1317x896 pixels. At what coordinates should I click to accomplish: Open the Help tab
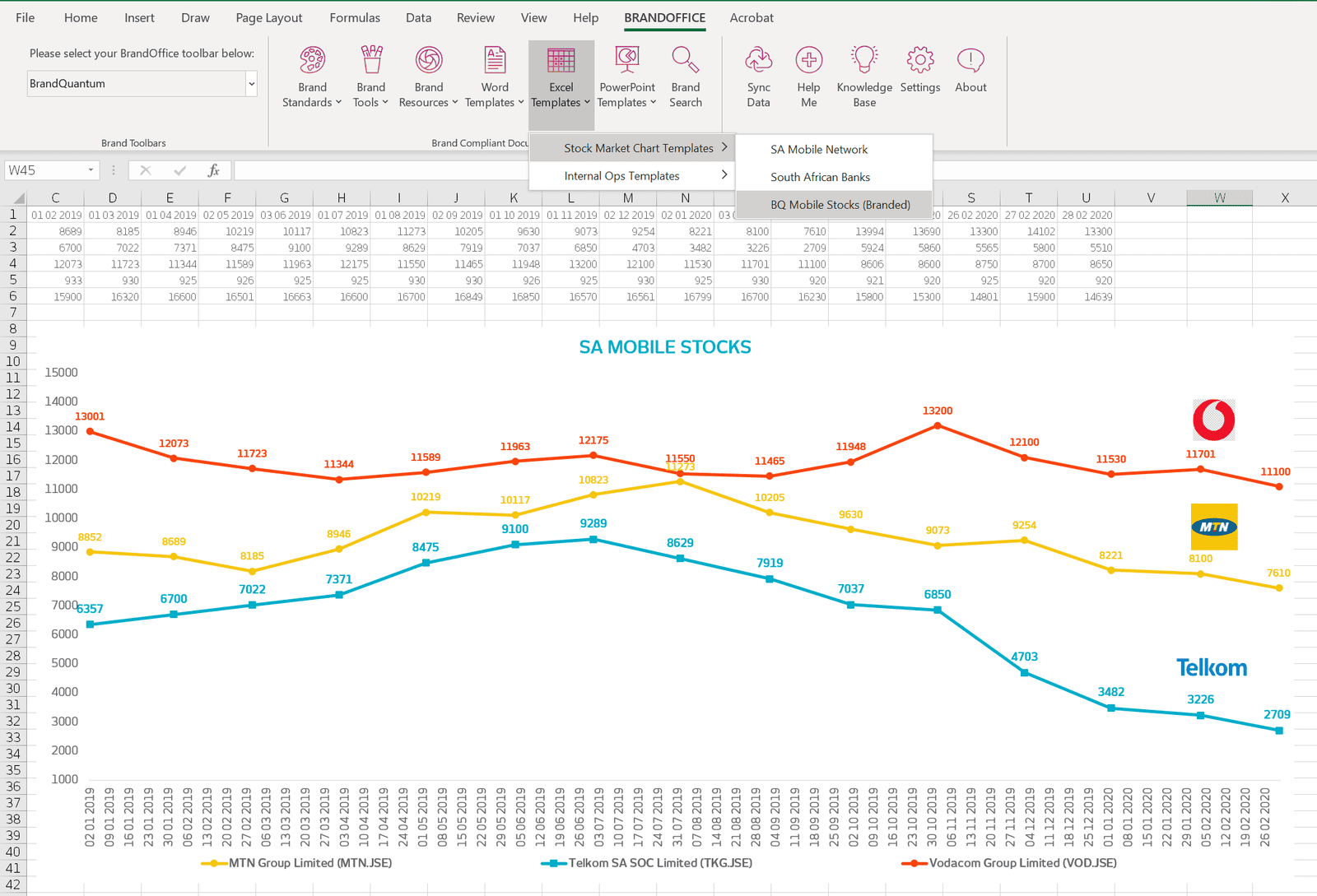[586, 17]
